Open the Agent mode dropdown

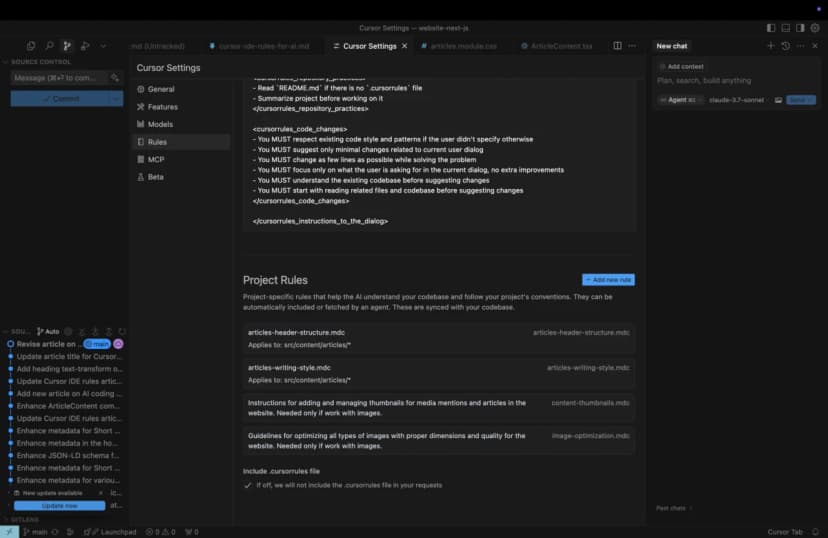(679, 100)
